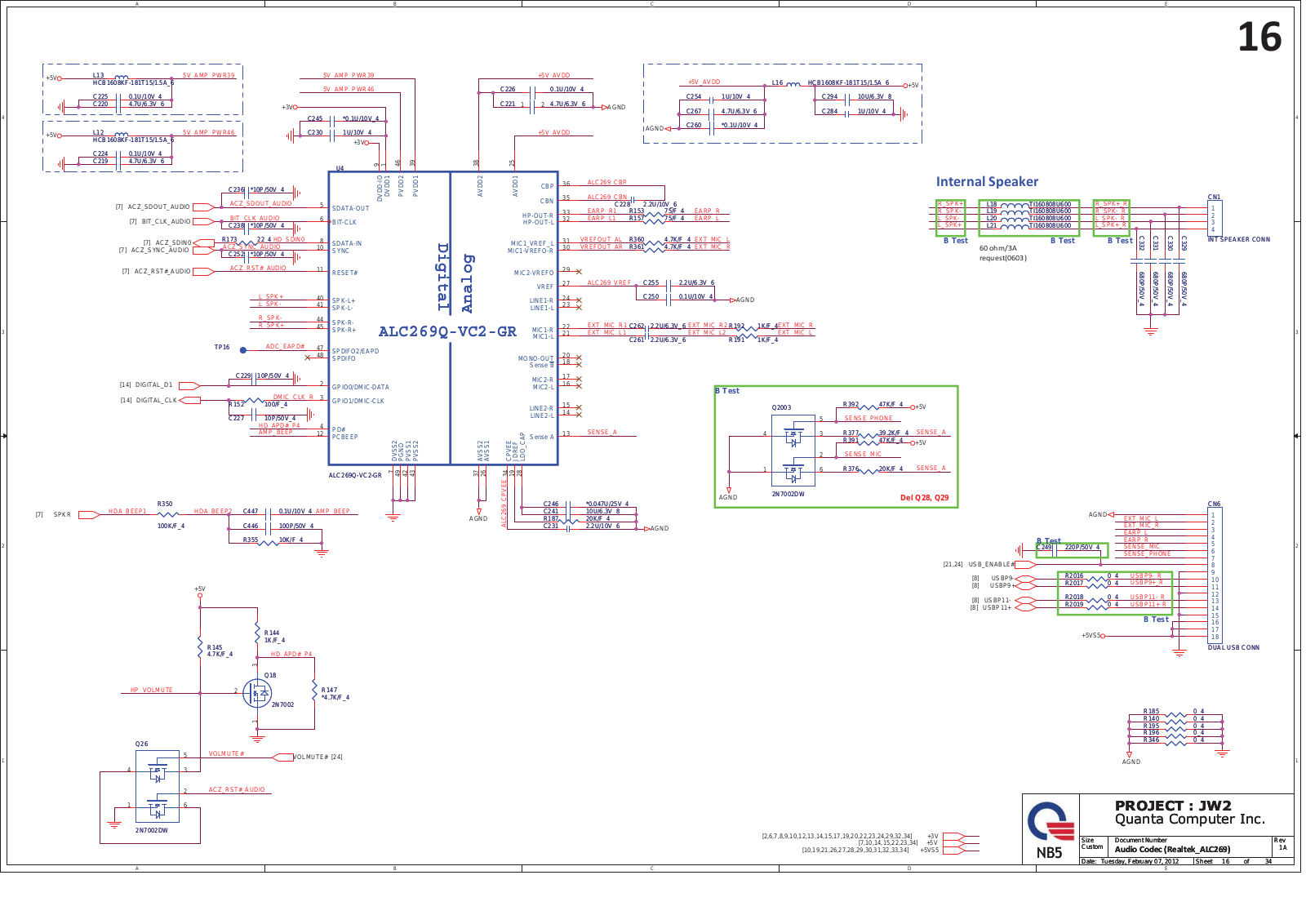Screen dimensions: 1306x924
Task: Click the SENSE_PHONE label near Q2003
Action: tap(868, 419)
